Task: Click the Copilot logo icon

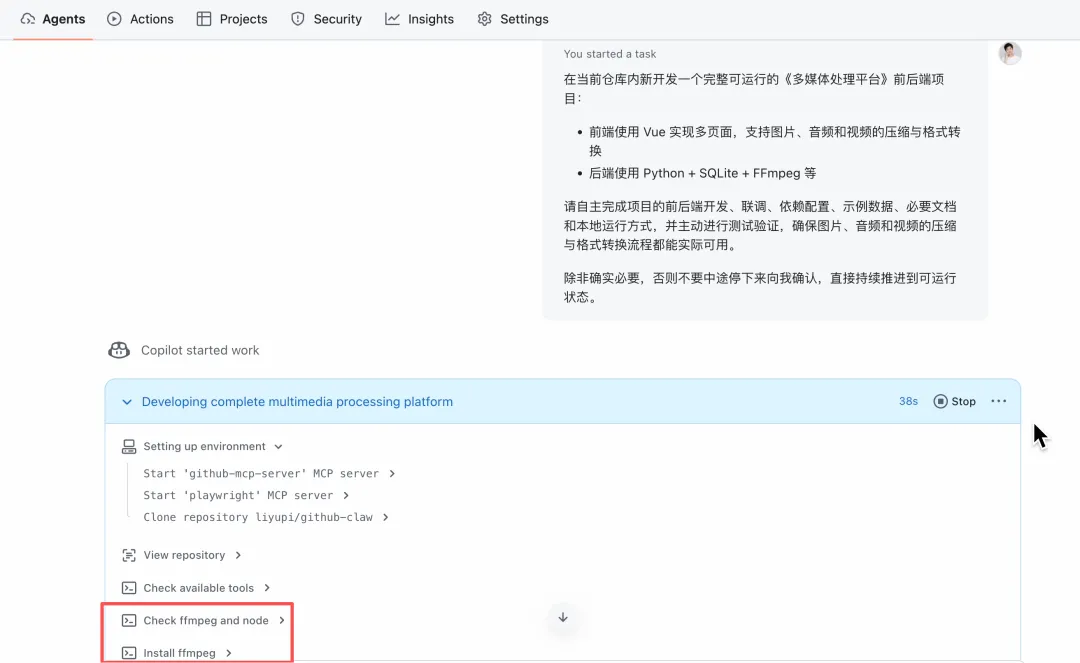Action: 119,350
